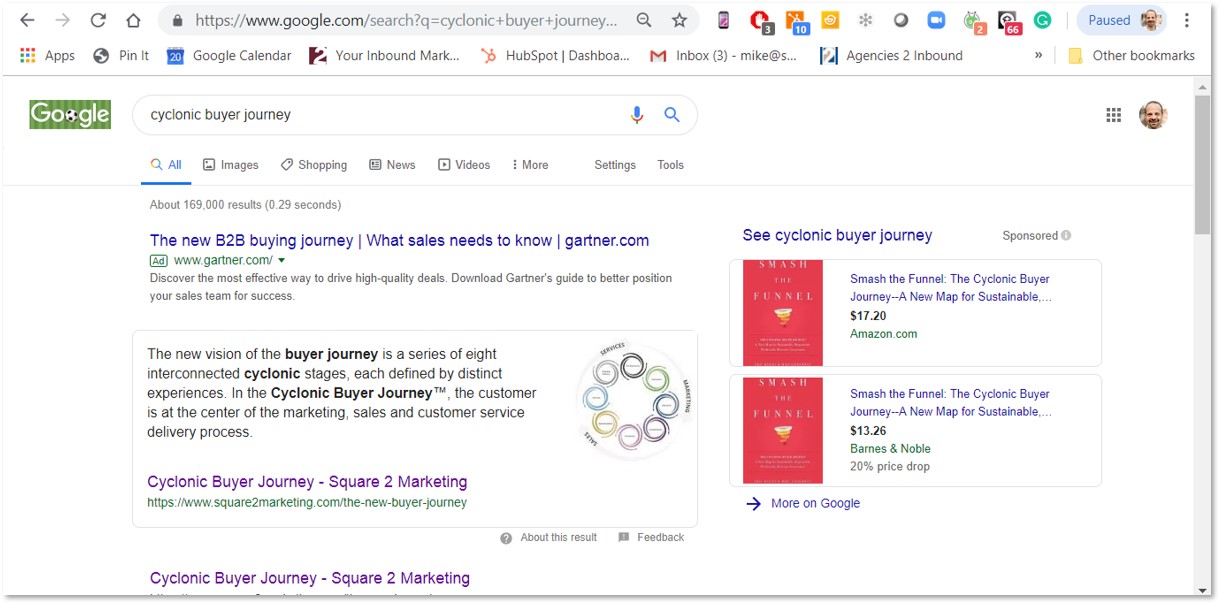
Task: Open the Google Calendar bookmark
Action: (229, 56)
